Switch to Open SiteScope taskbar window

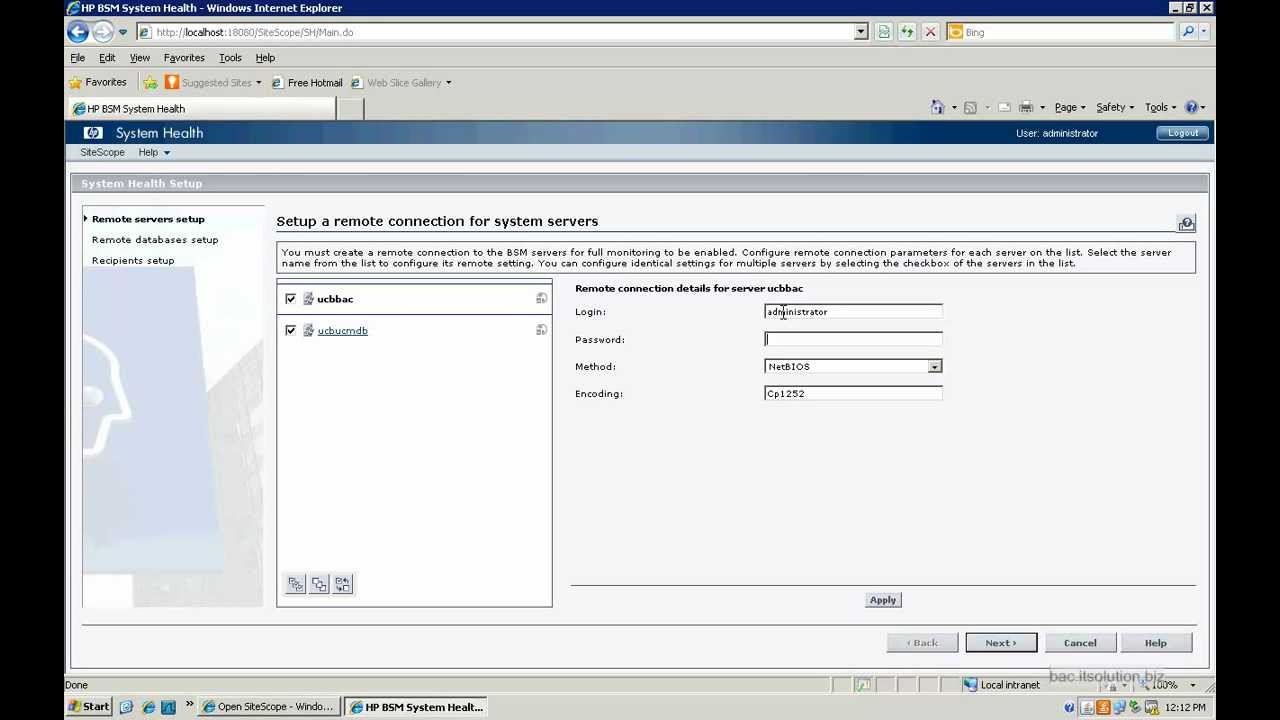(270, 707)
